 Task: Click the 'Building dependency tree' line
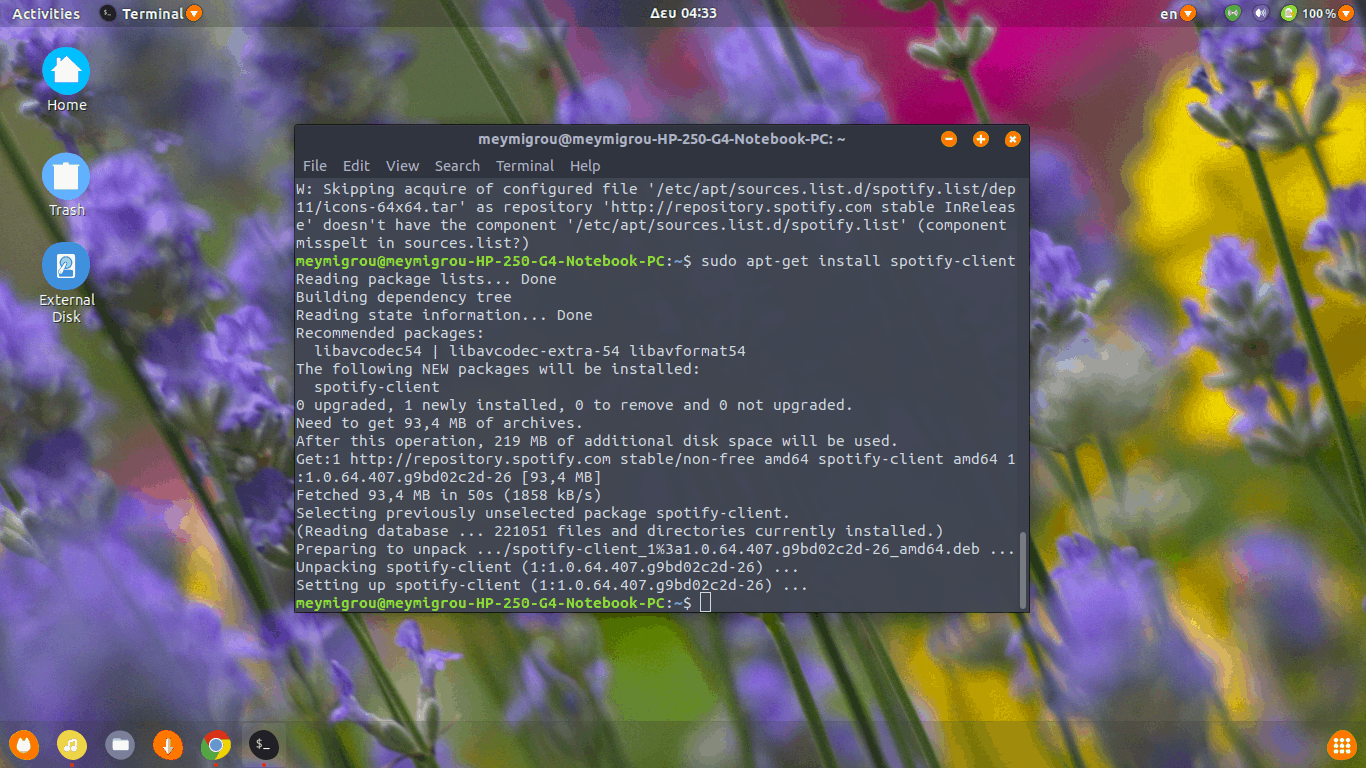pyautogui.click(x=404, y=297)
